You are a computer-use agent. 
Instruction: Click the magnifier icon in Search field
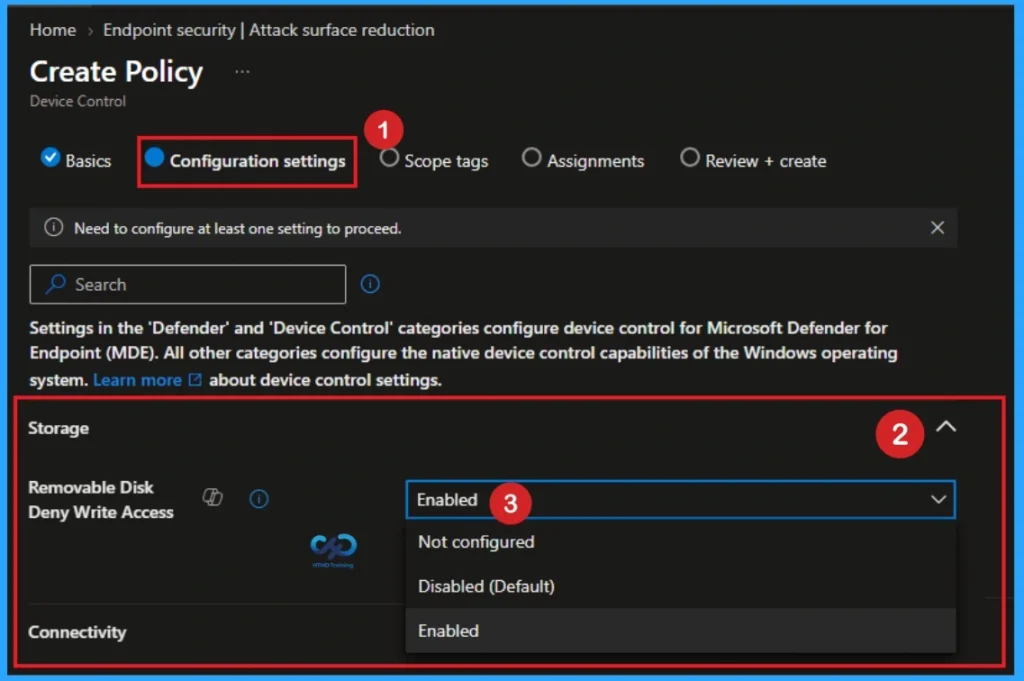[56, 284]
